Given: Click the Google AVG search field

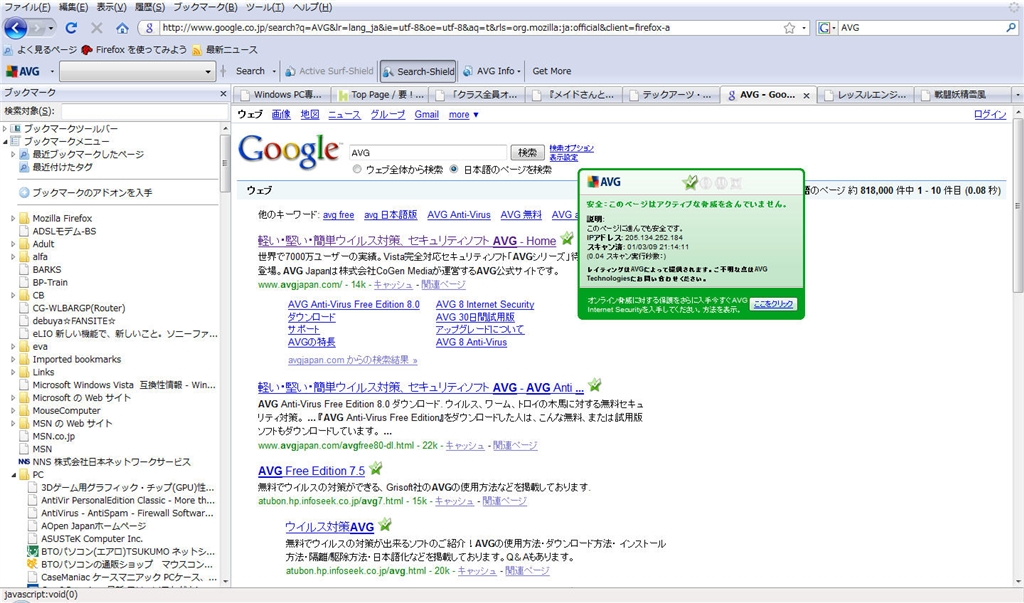Looking at the screenshot, I should [428, 153].
